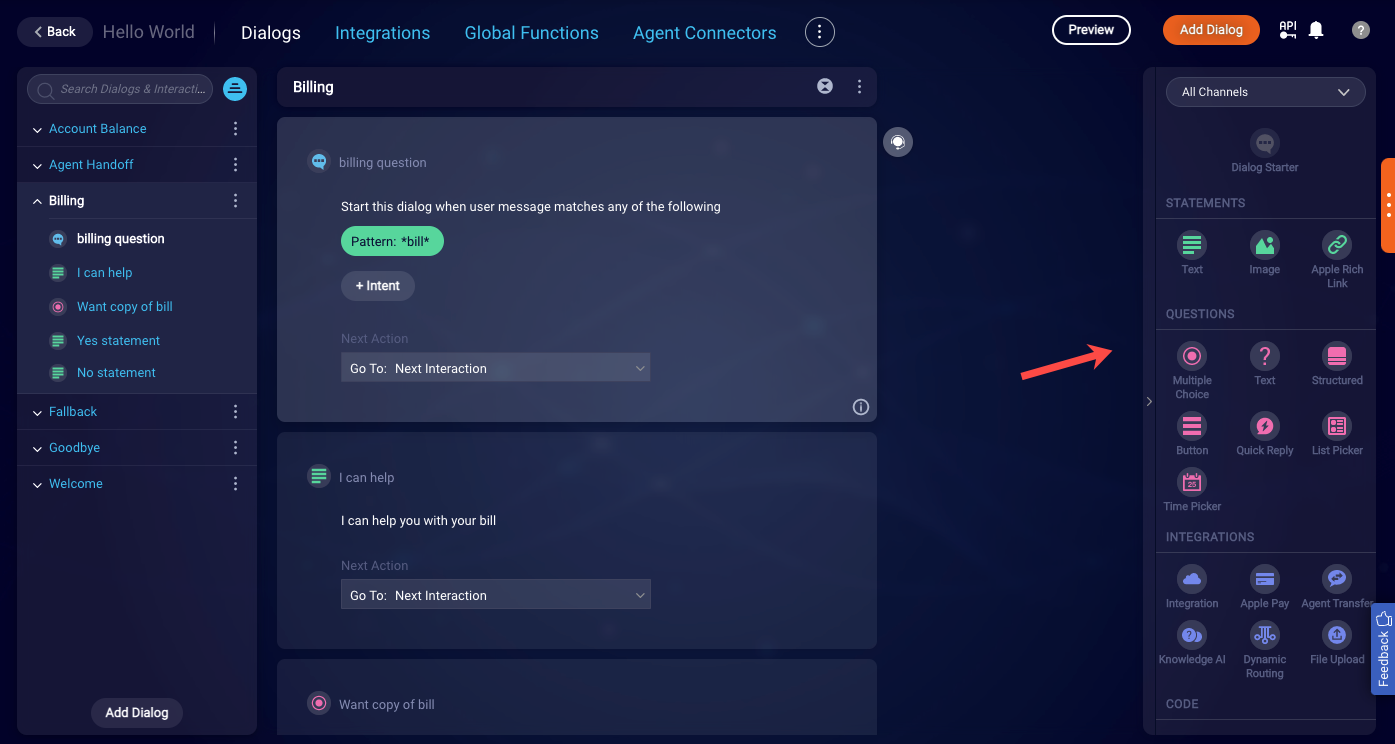Switch to the Agent Connectors tab
1395x744 pixels.
(705, 33)
